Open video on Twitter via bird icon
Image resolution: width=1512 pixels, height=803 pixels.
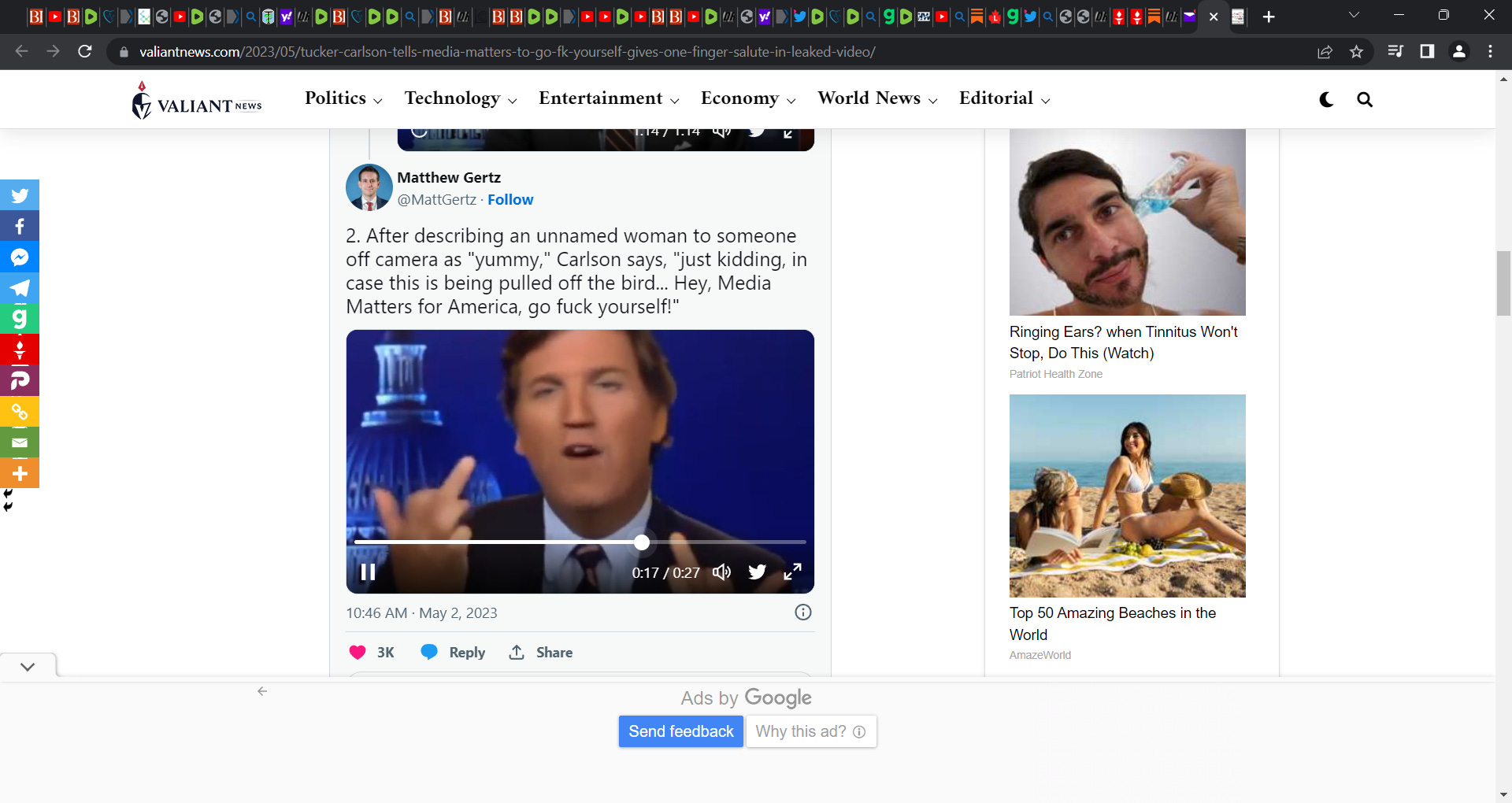pyautogui.click(x=757, y=572)
